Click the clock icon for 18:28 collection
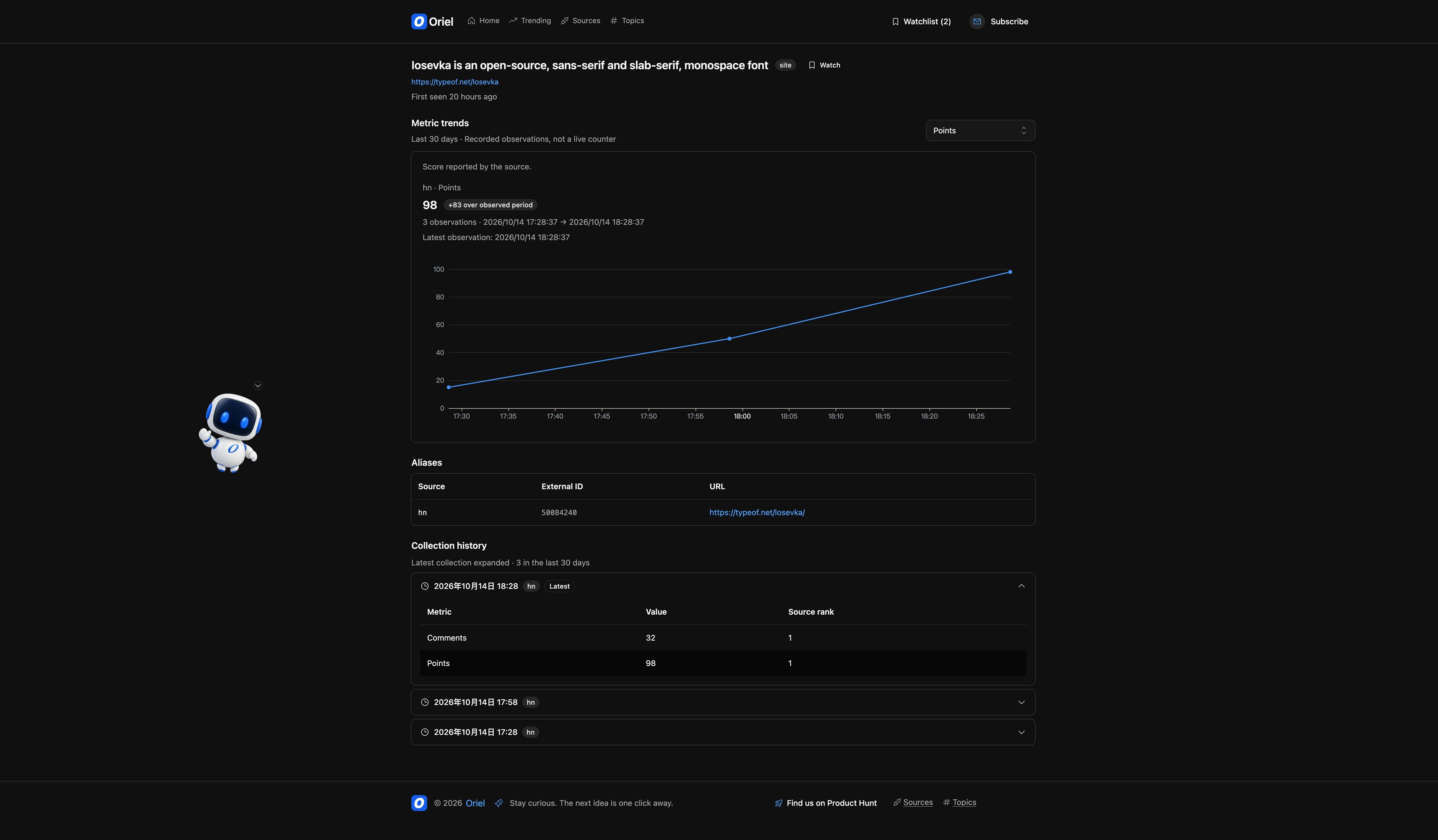 tap(425, 586)
